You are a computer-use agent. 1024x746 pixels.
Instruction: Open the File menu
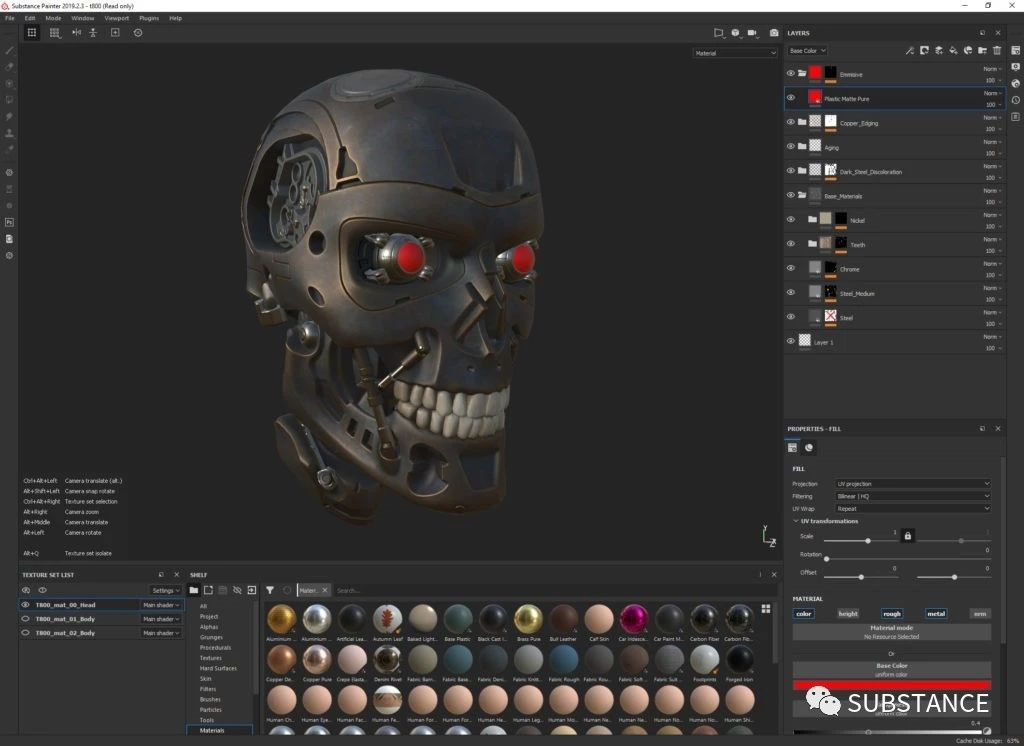(10, 18)
